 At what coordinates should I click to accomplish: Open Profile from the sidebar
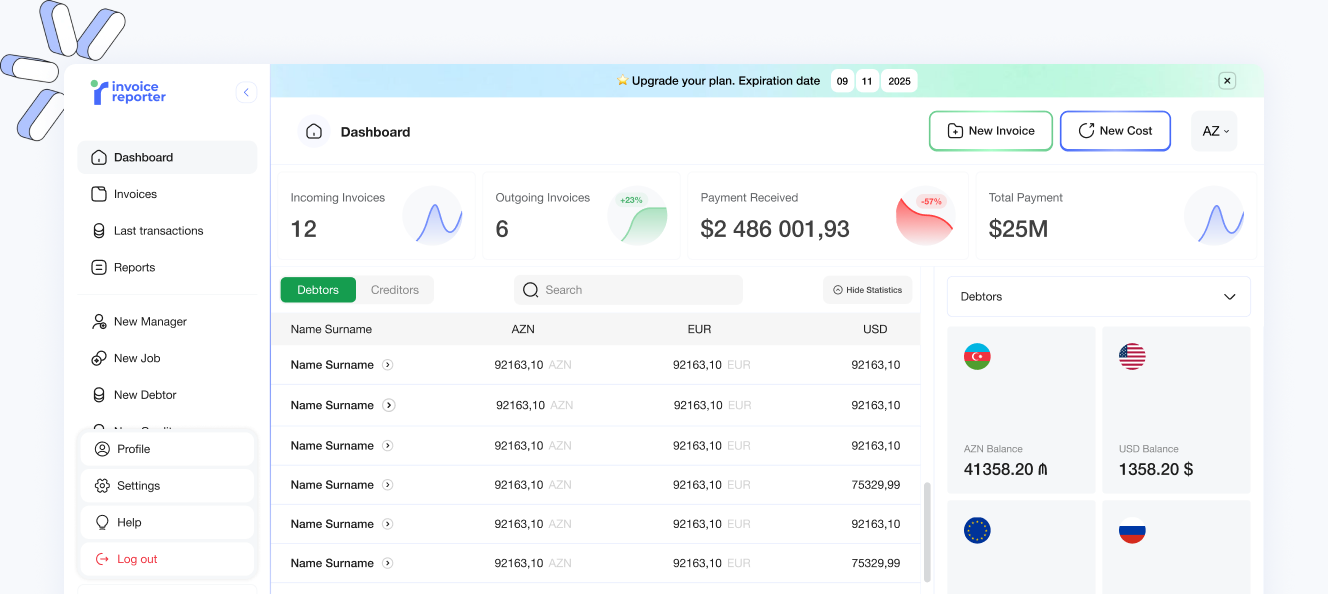coord(167,449)
